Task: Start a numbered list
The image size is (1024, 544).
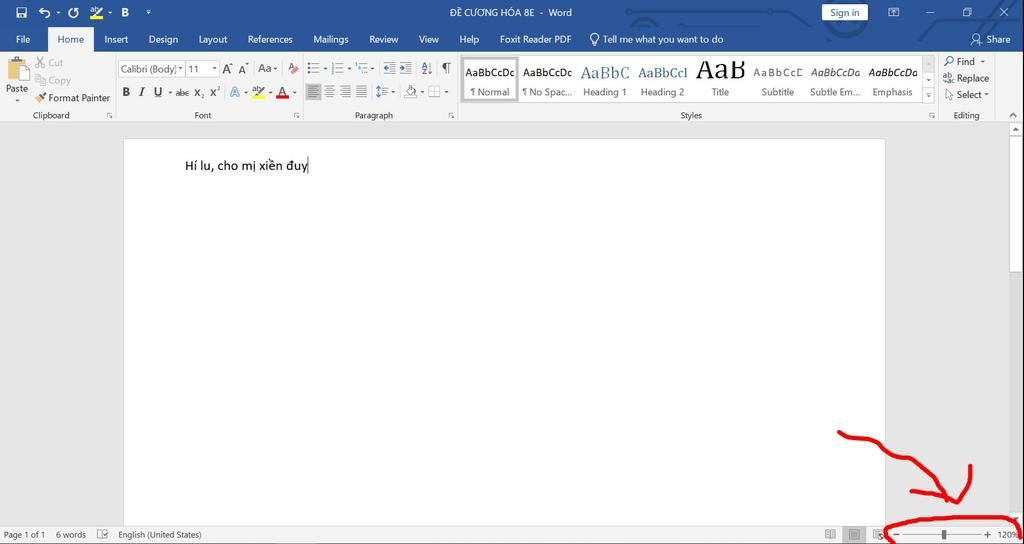Action: pos(338,68)
